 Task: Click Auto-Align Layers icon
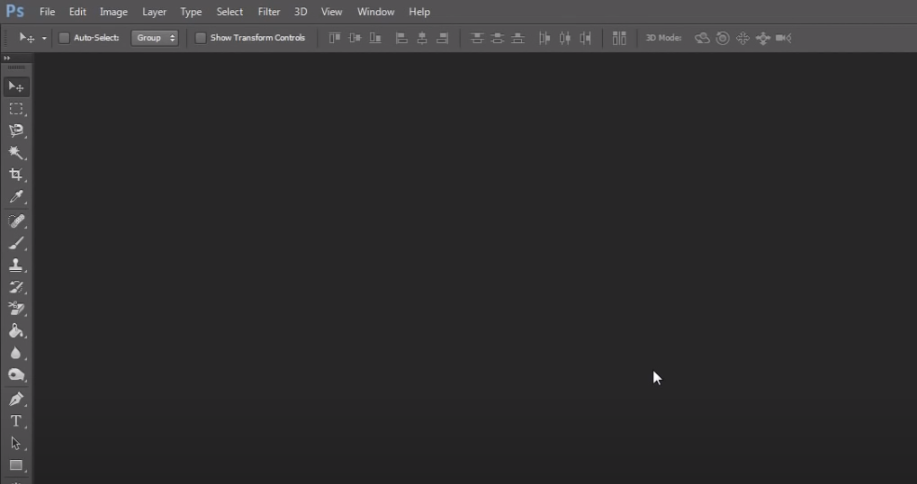[619, 38]
